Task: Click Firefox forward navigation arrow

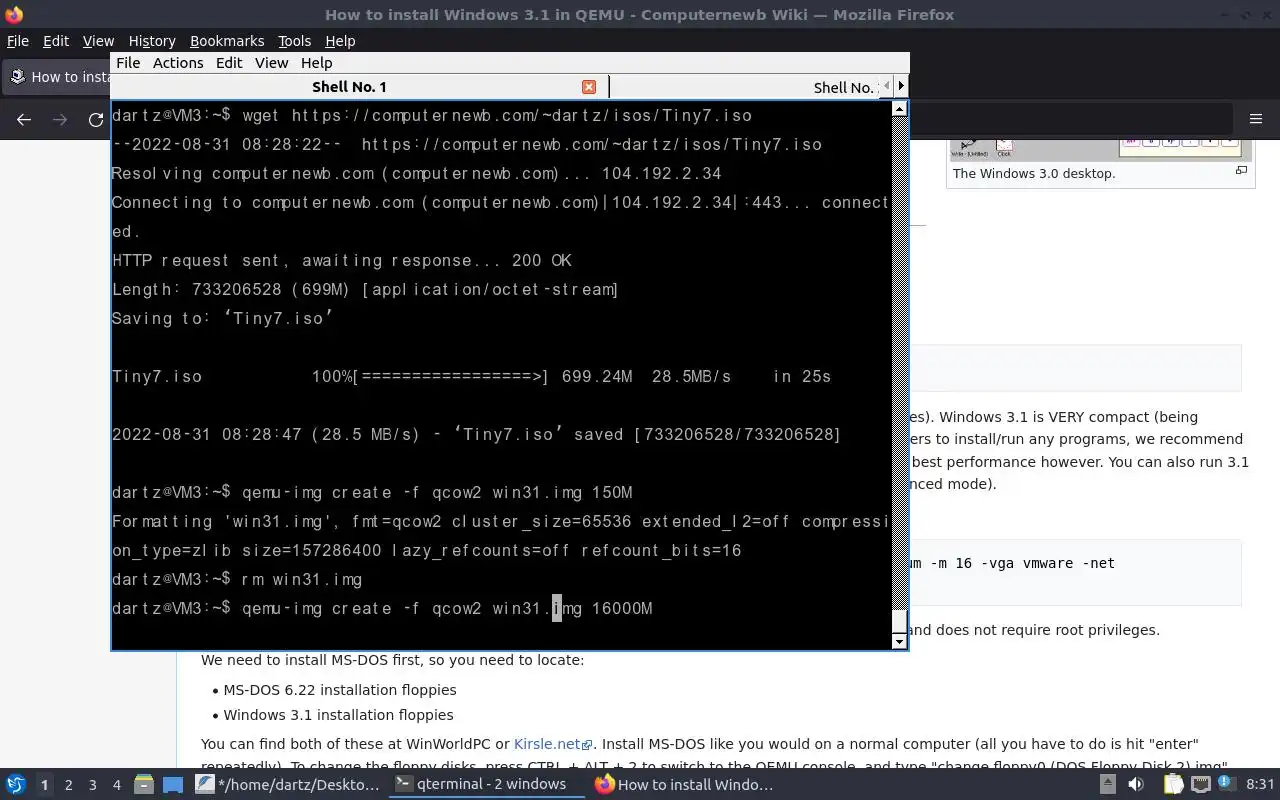Action: click(60, 119)
